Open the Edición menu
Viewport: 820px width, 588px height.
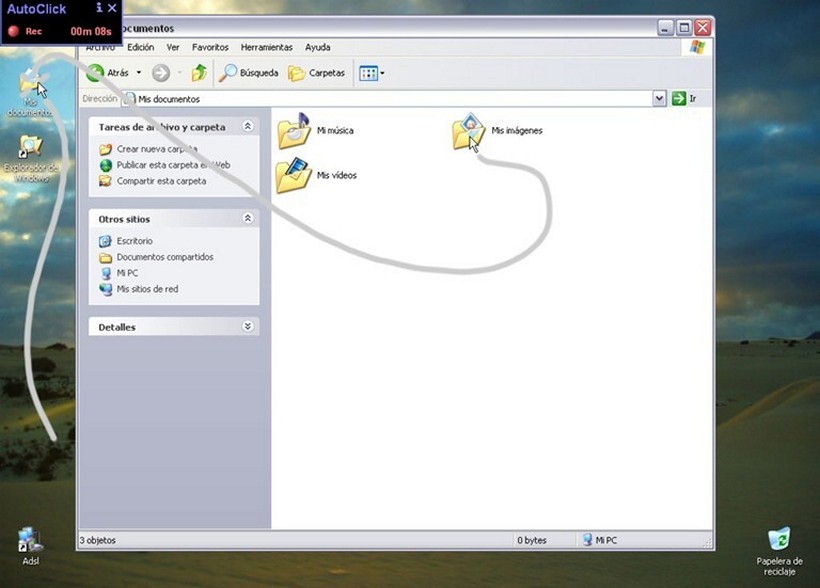click(x=141, y=47)
